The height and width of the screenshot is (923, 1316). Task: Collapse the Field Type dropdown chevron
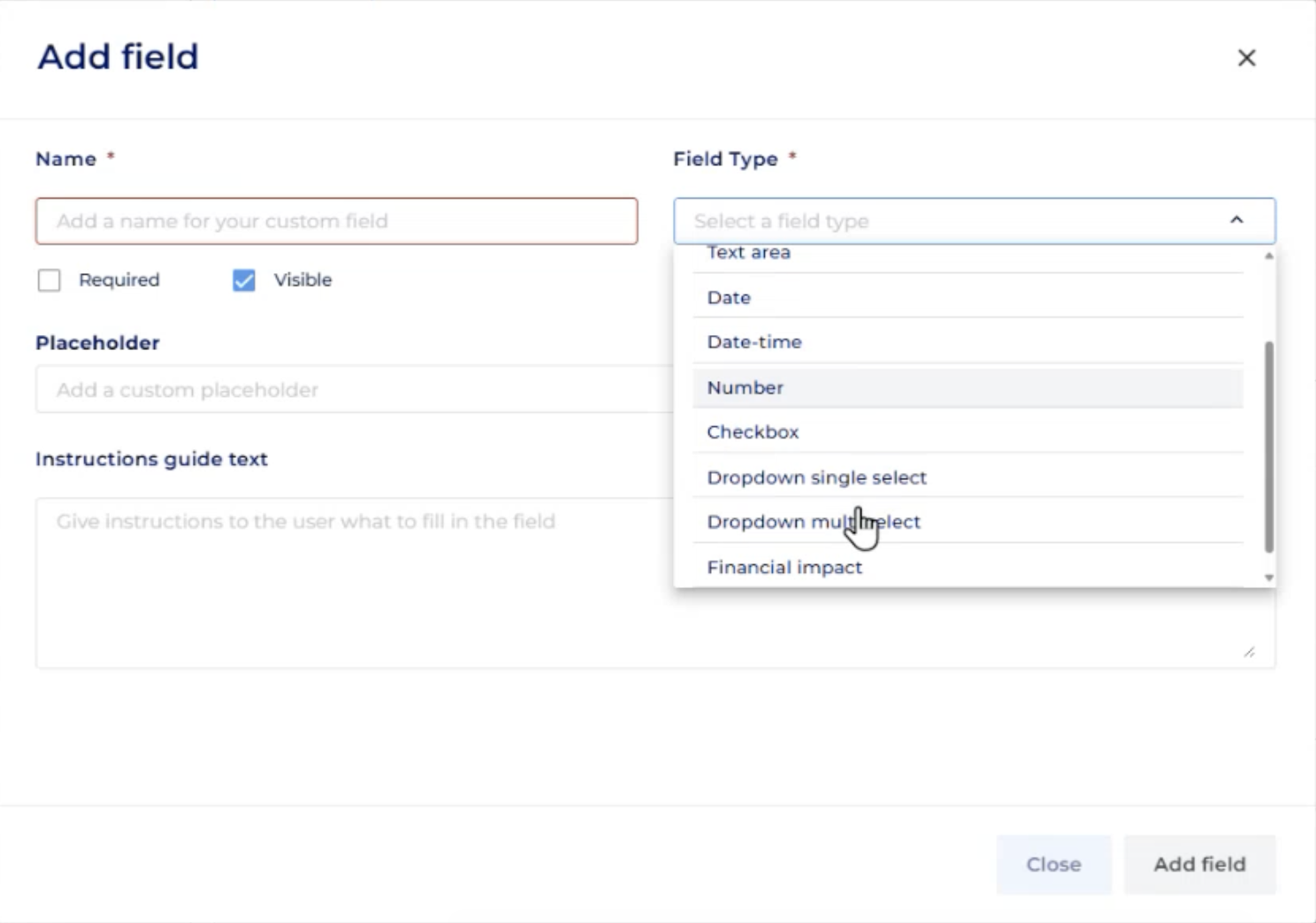click(1236, 220)
